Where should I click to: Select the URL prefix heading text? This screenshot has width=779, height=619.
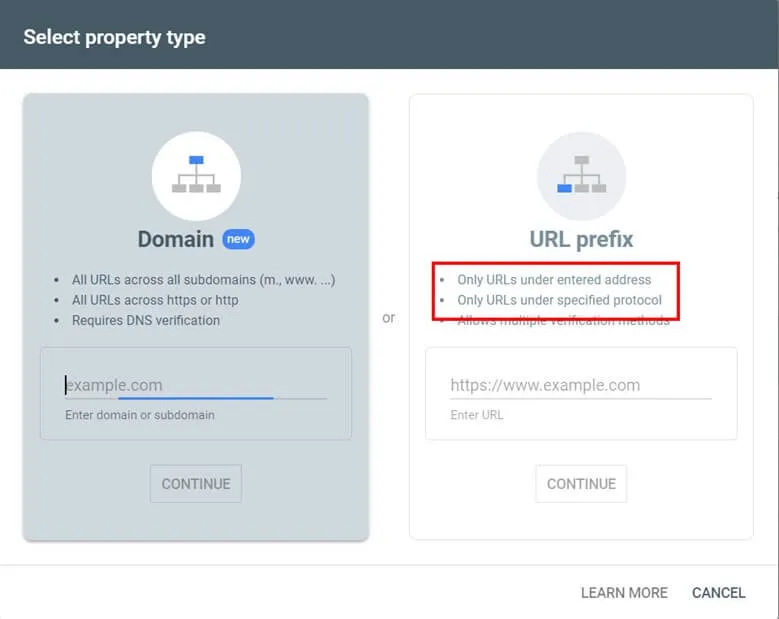click(x=581, y=239)
